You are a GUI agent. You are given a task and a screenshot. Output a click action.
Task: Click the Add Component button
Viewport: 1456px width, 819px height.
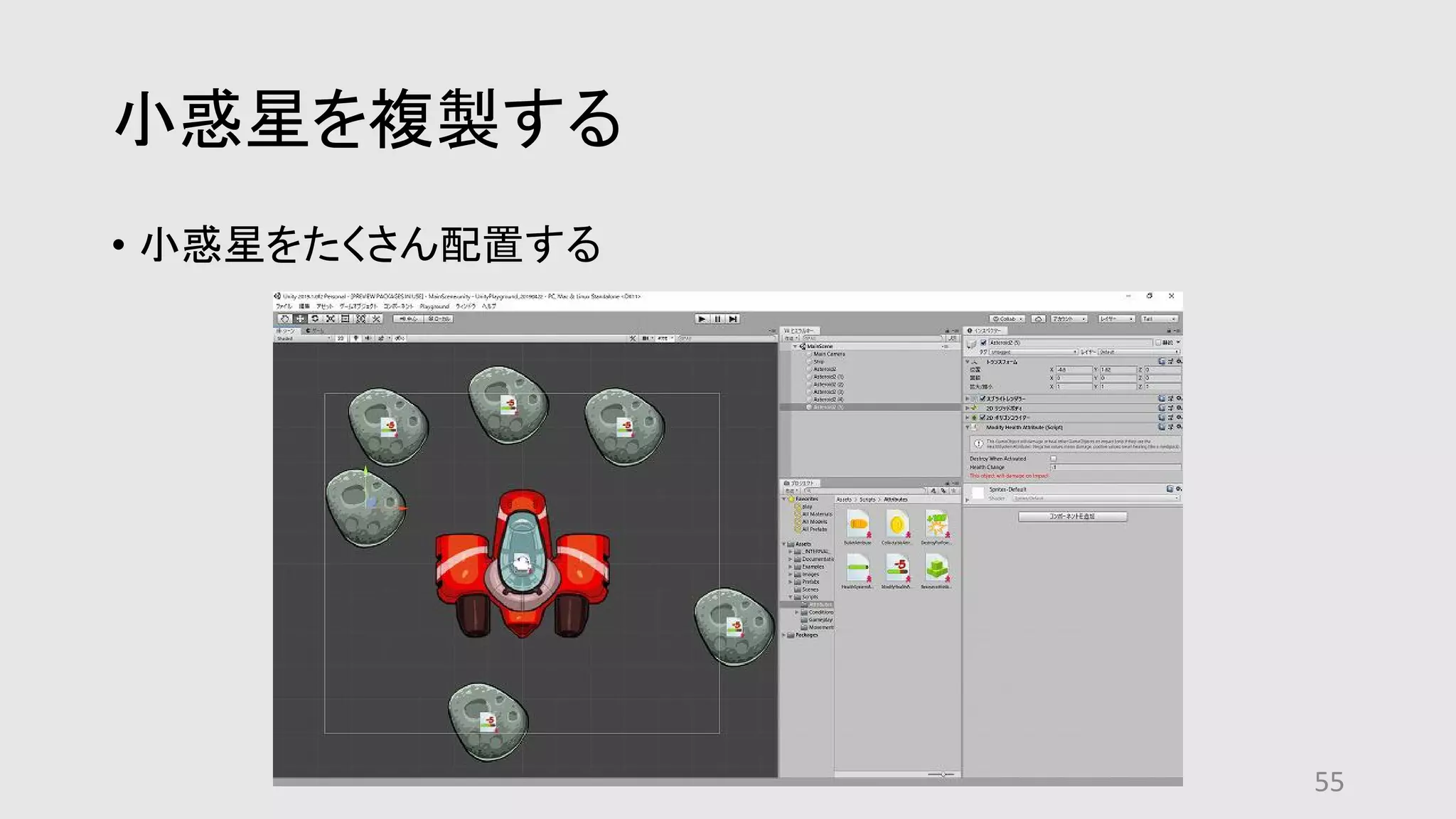(x=1073, y=517)
